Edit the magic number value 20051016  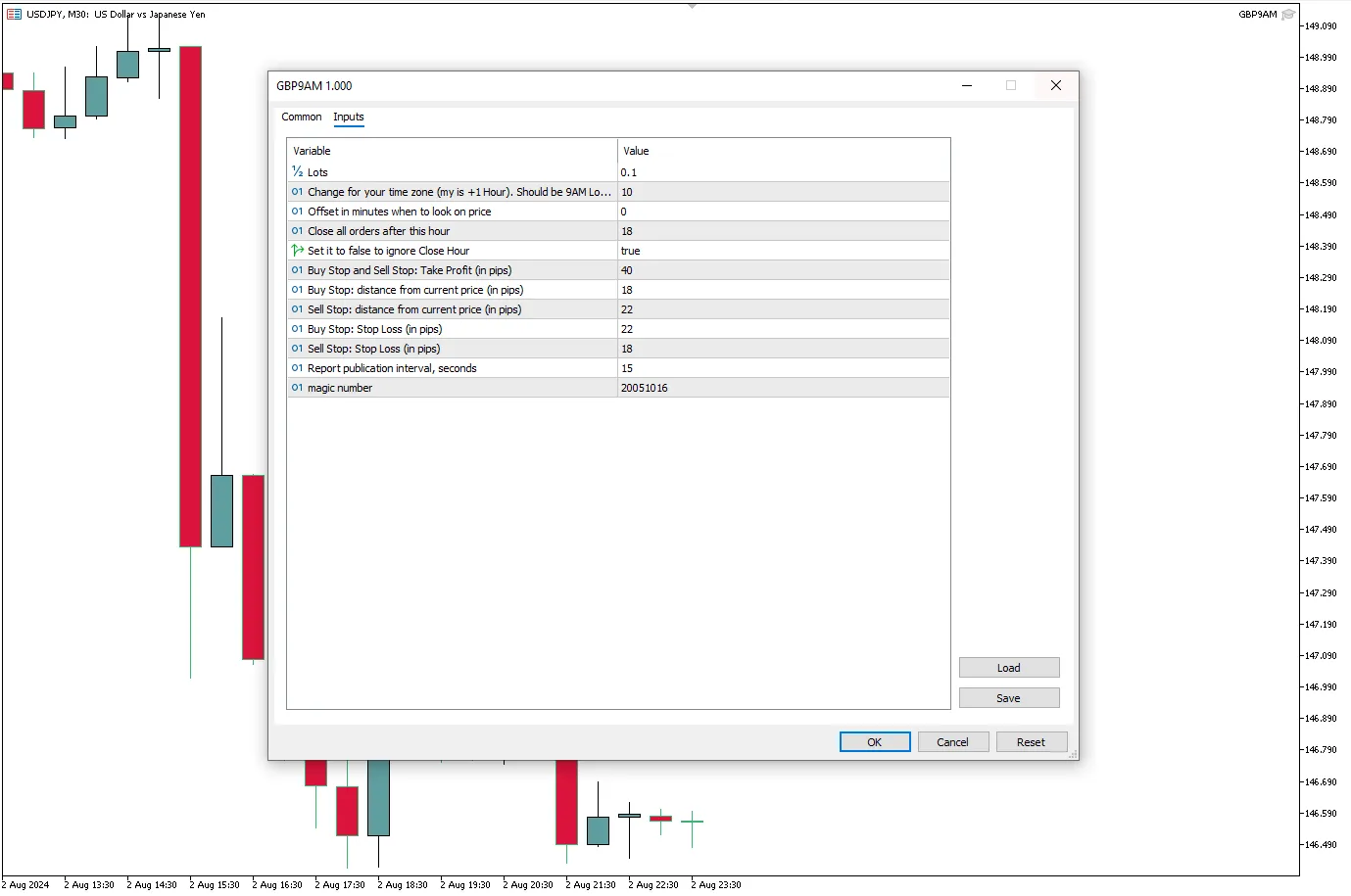[x=784, y=388]
